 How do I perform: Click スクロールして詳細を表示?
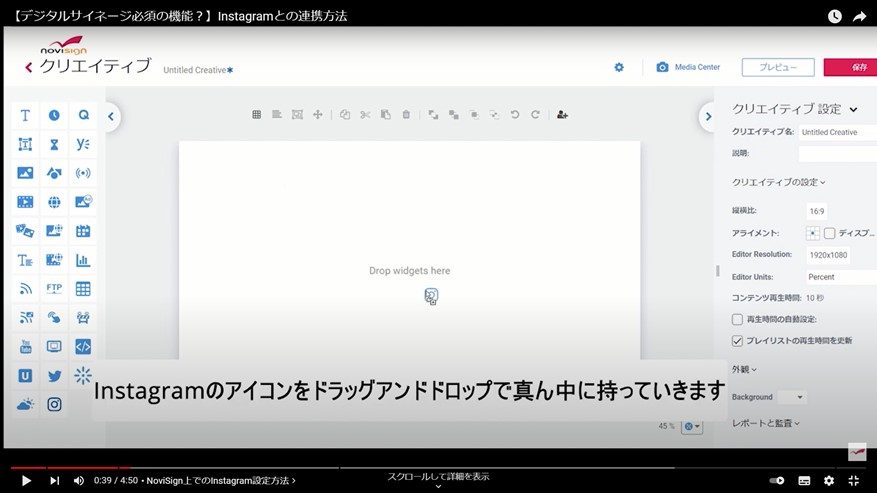tap(438, 477)
